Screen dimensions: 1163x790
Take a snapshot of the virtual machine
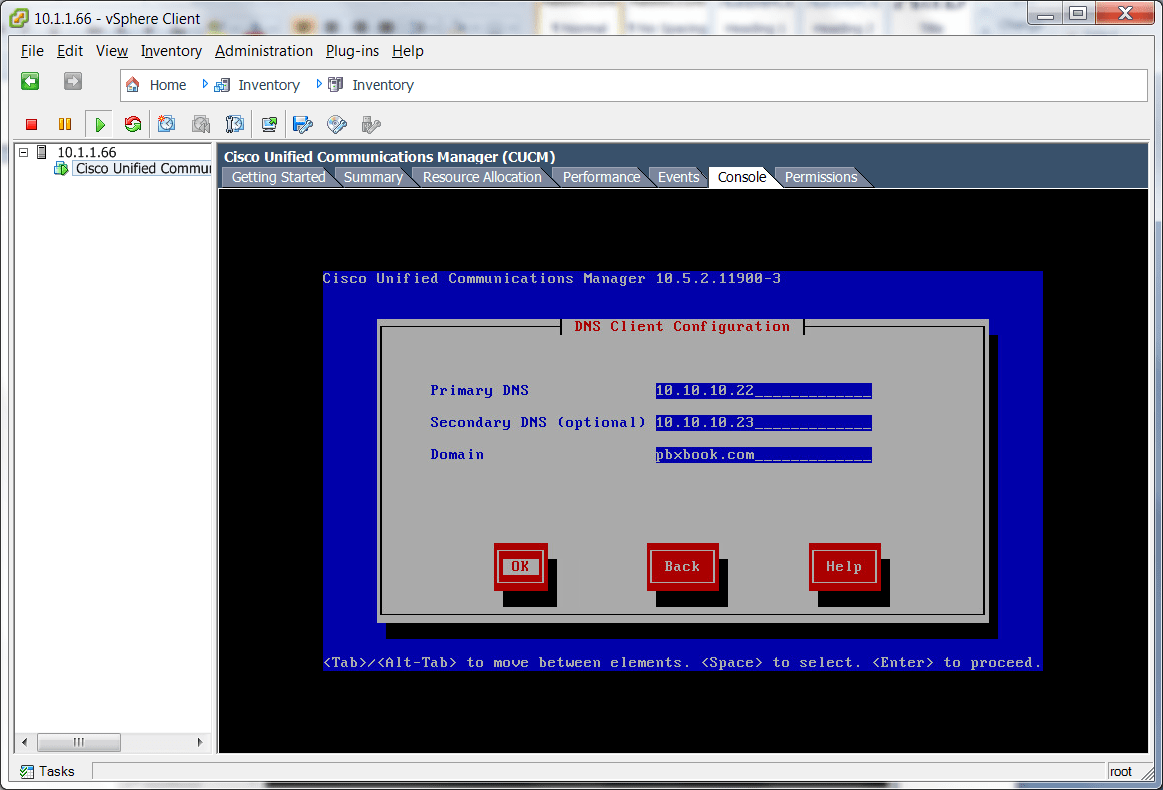click(167, 125)
